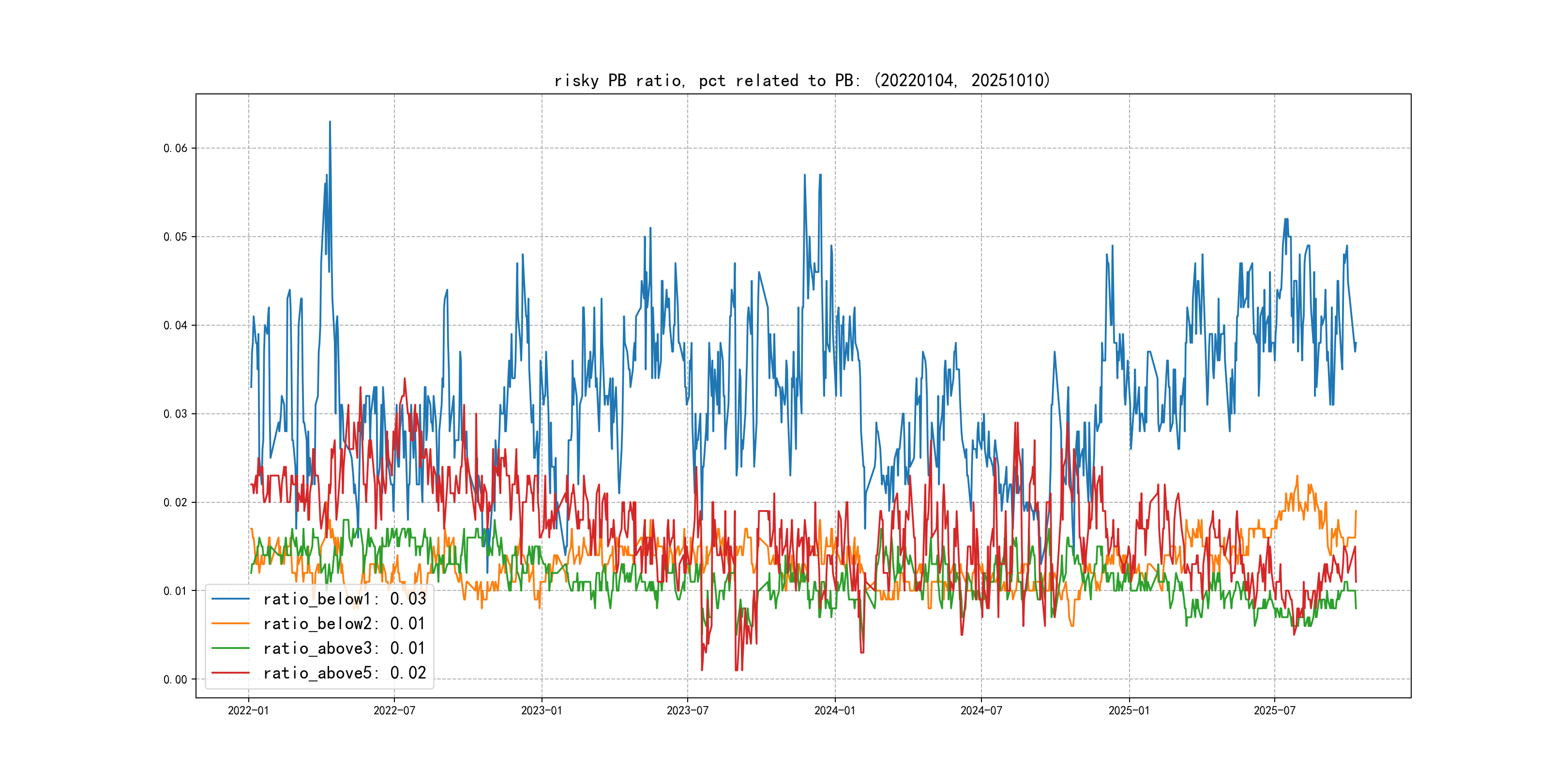Click the 2022-01 x-axis tick label

pyautogui.click(x=248, y=710)
